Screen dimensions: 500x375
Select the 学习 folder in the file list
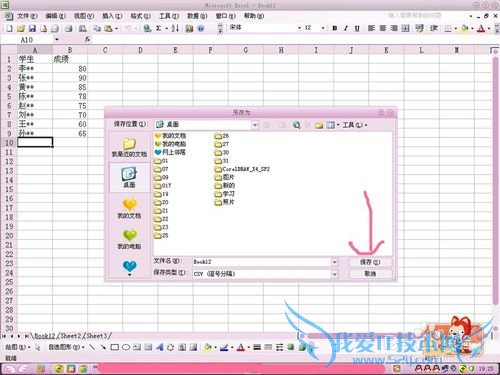pos(225,194)
